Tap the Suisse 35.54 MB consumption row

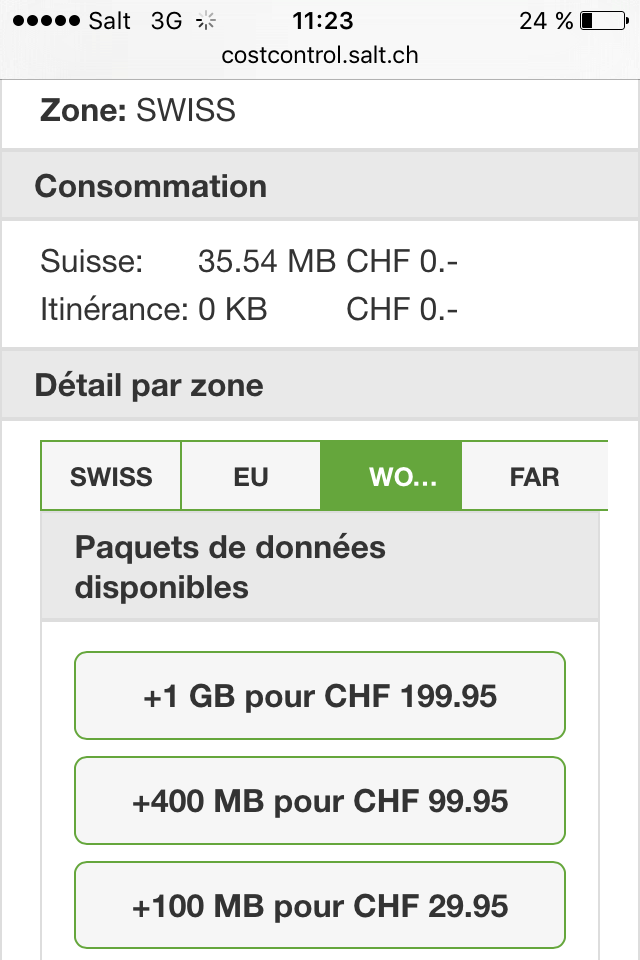249,261
